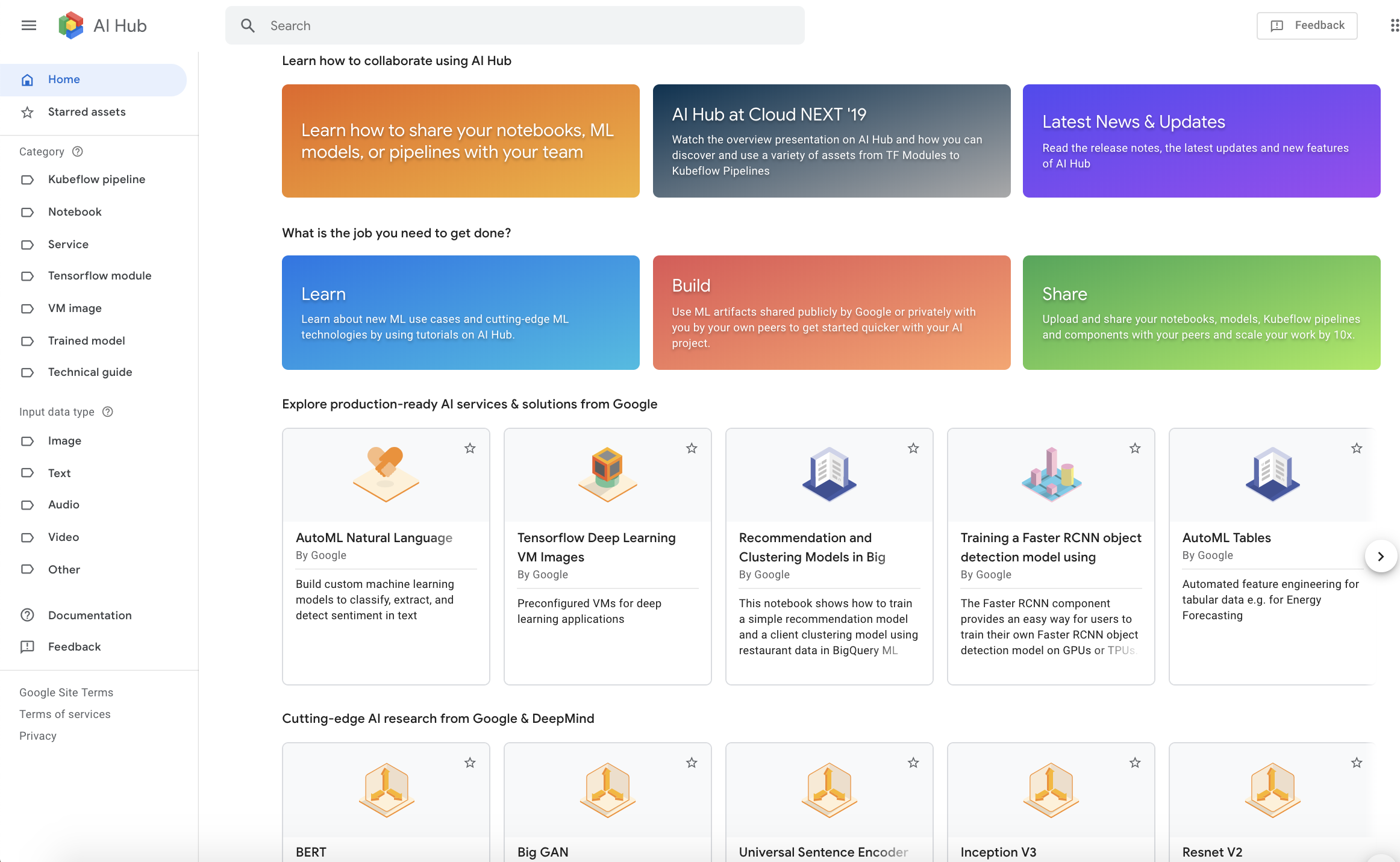Viewport: 1400px width, 862px height.
Task: Open the Google apps grid icon
Action: click(1394, 25)
